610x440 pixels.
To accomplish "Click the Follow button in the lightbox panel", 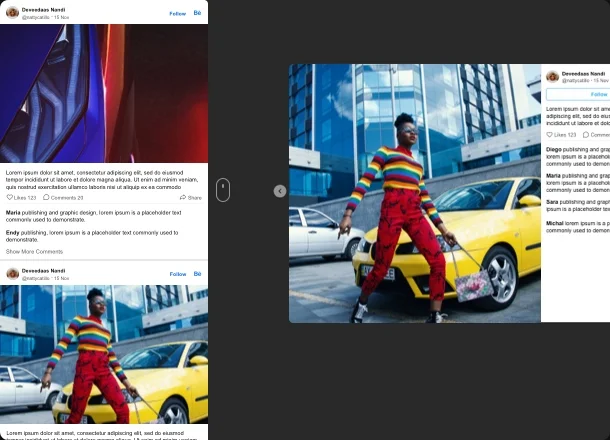I will tap(578, 95).
